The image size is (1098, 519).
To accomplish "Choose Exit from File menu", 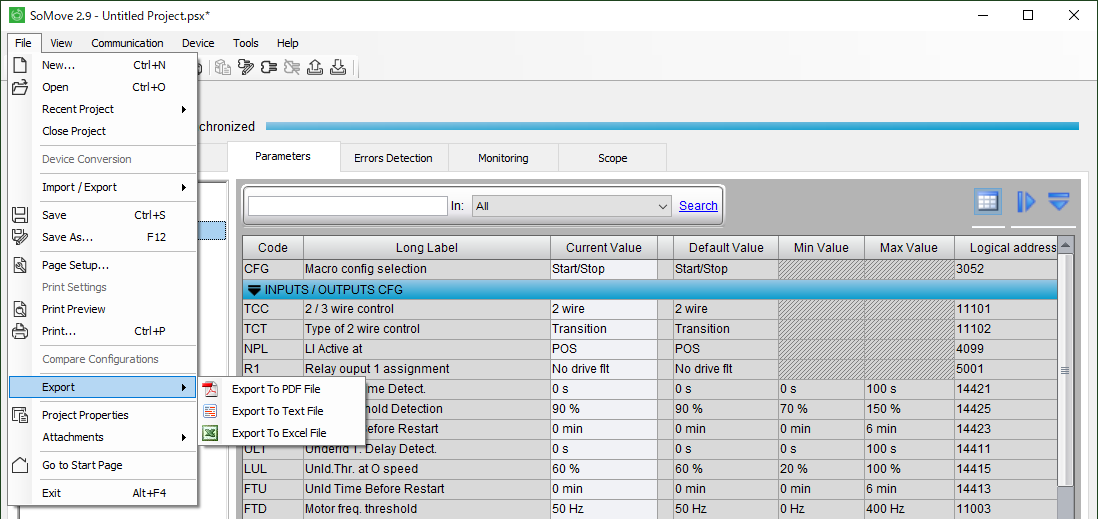I will (x=51, y=493).
